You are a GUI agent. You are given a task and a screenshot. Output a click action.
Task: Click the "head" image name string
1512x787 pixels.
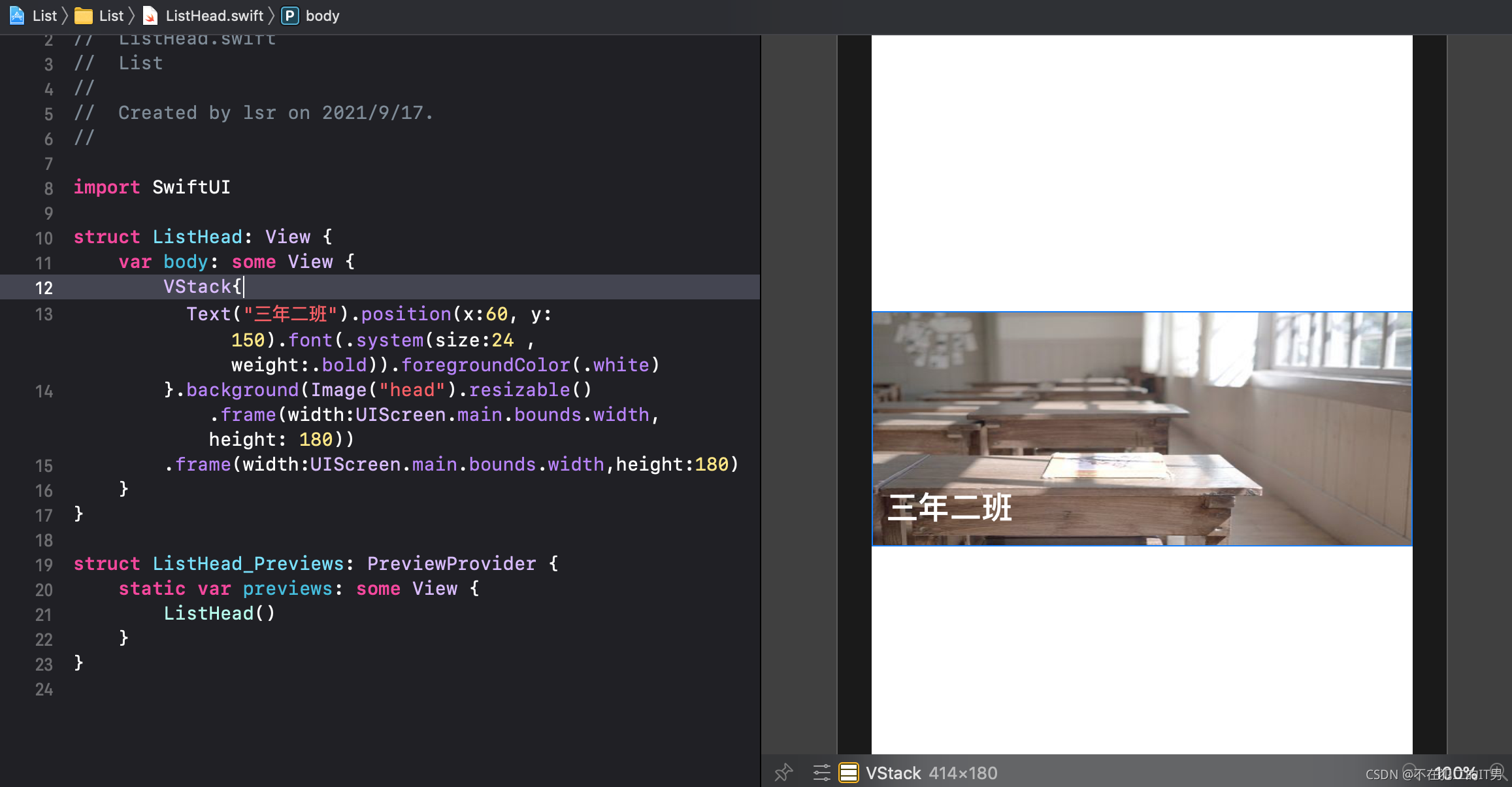[412, 390]
